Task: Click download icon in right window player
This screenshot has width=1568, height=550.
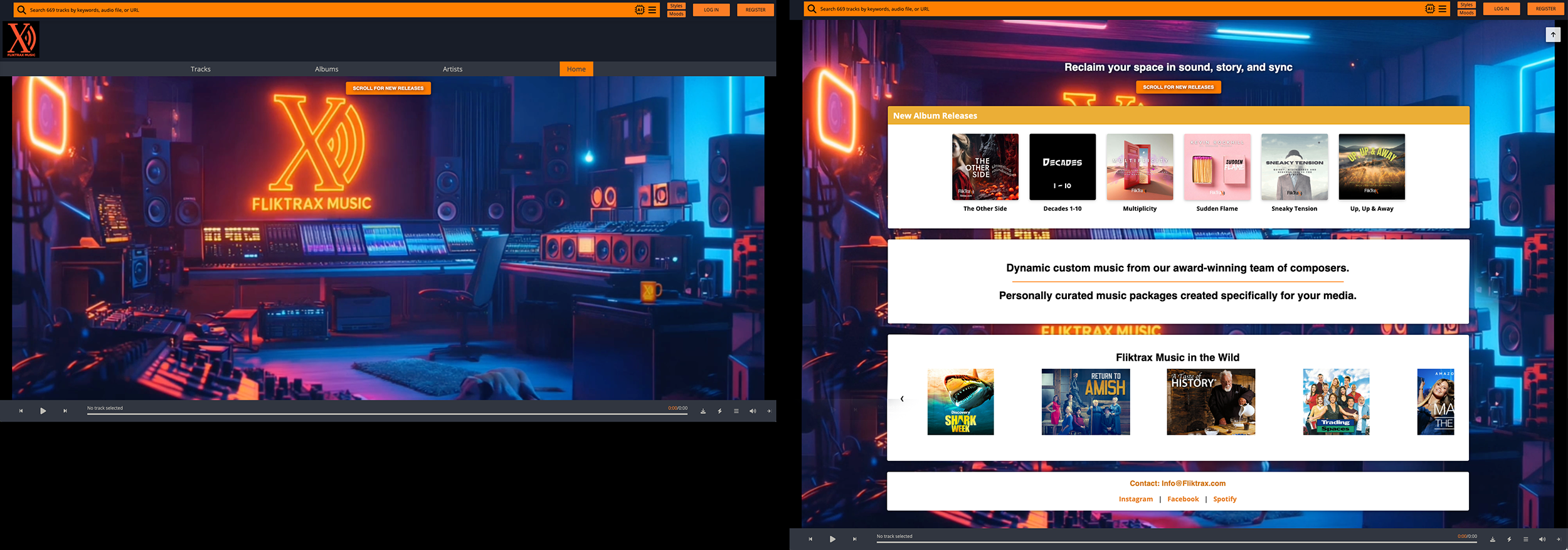Action: [1493, 539]
